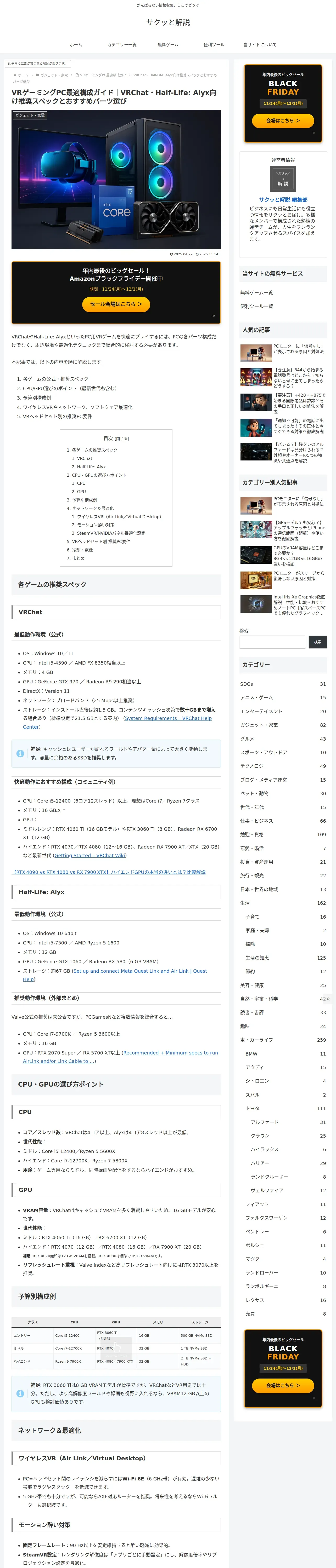Select the 仕事・ビジネス category
336x1568 pixels.
point(283,821)
